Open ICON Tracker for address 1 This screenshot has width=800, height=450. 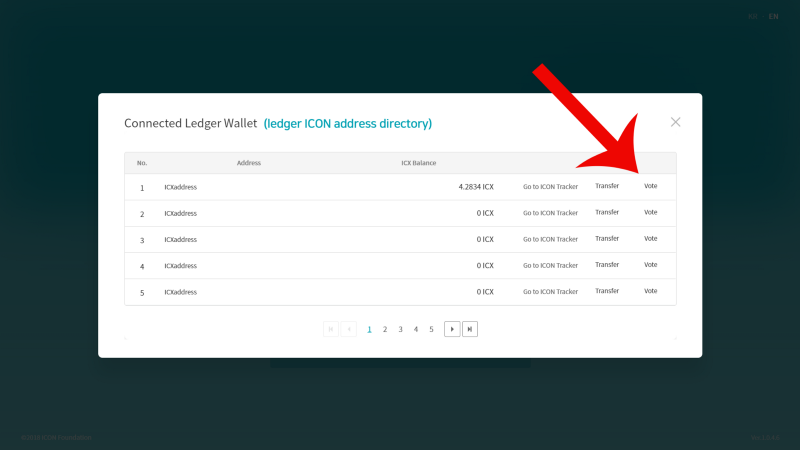550,187
